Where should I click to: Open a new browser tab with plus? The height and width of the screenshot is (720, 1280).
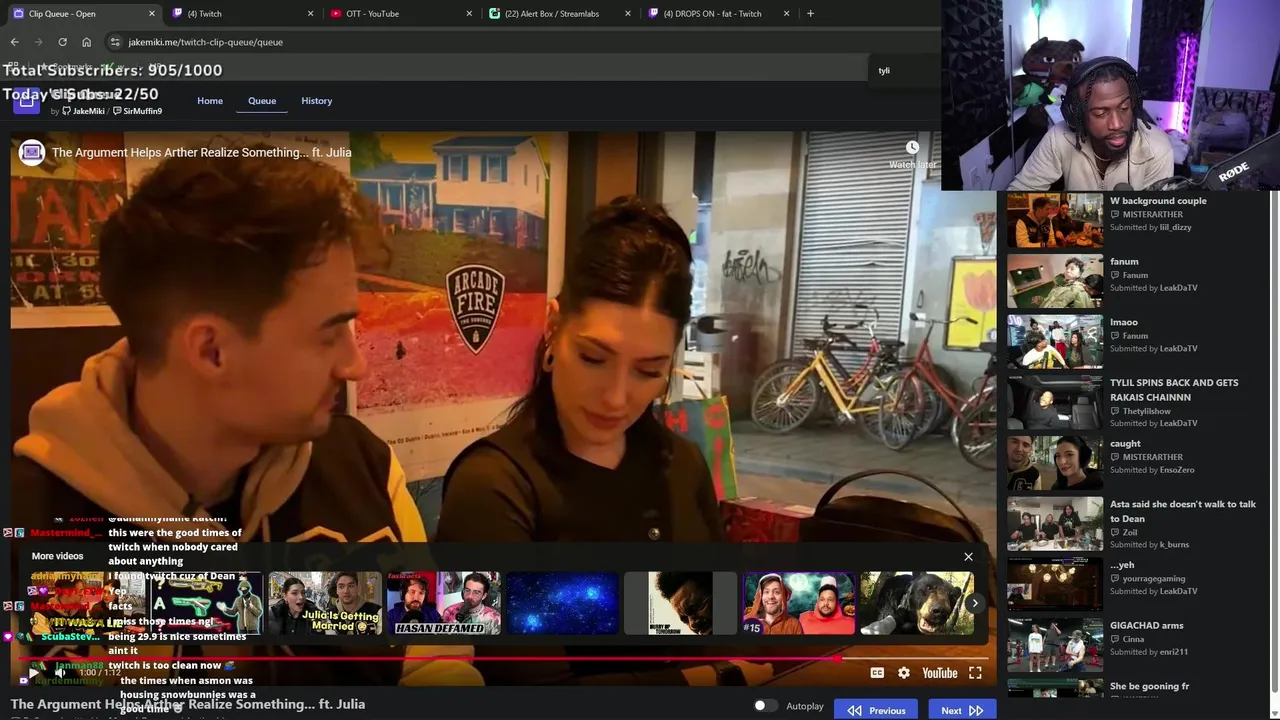point(810,13)
